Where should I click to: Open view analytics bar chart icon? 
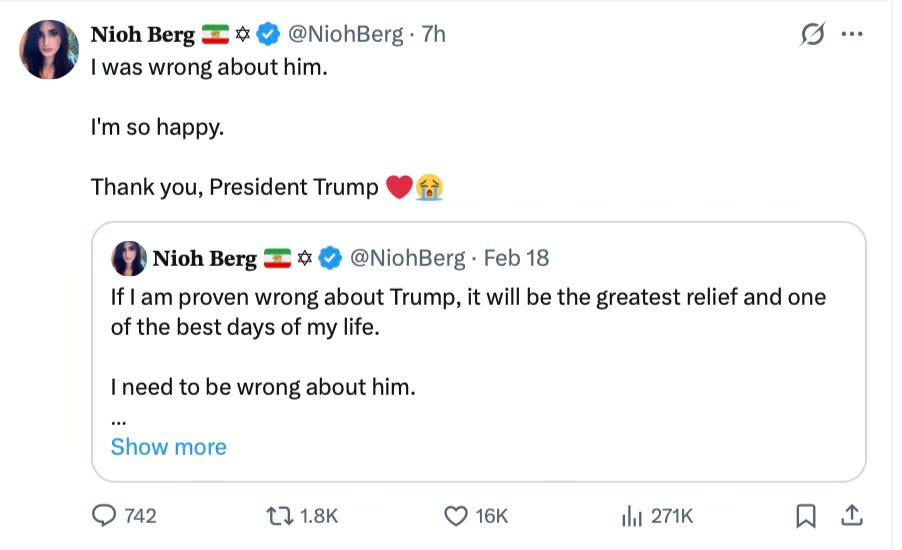coord(632,515)
